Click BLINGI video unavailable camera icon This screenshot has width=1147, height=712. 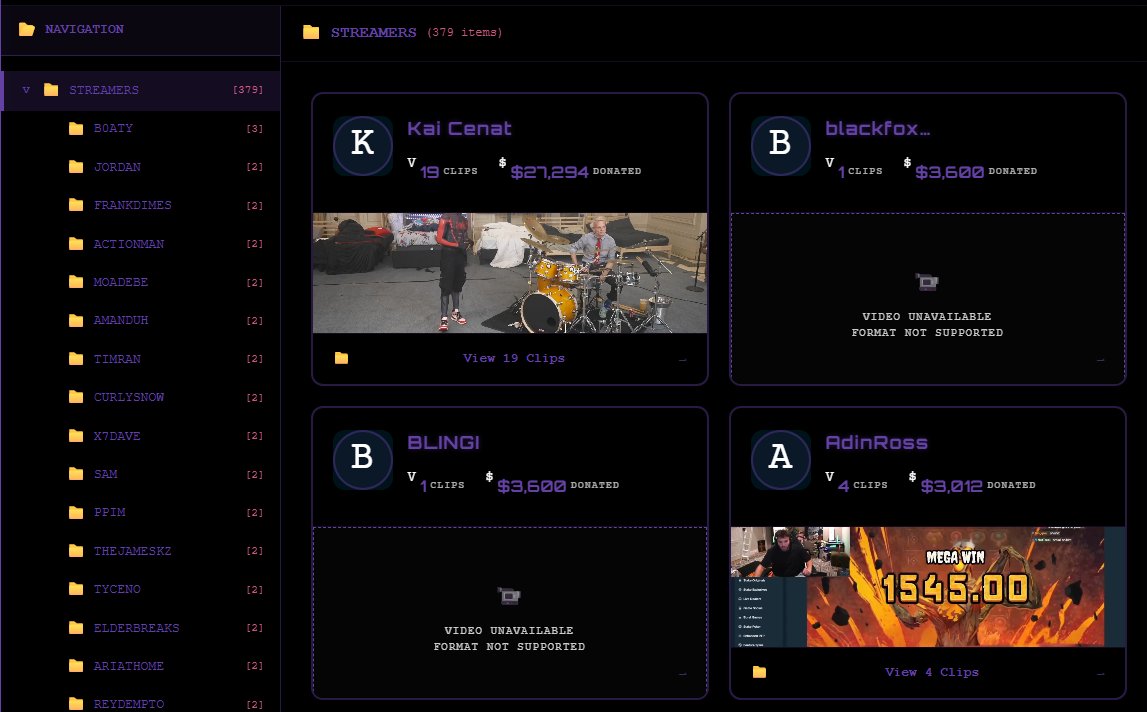(509, 596)
